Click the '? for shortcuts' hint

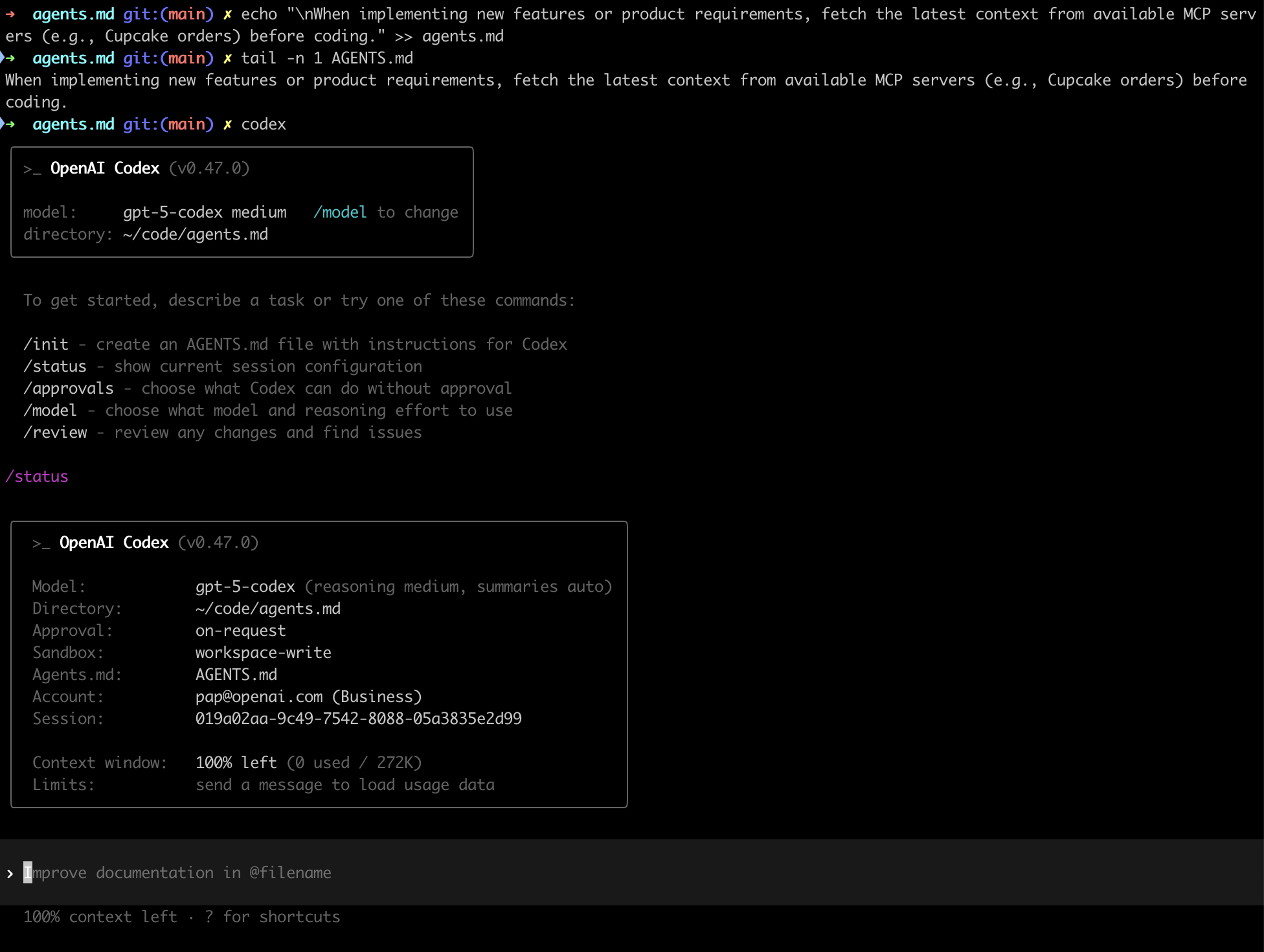272,916
